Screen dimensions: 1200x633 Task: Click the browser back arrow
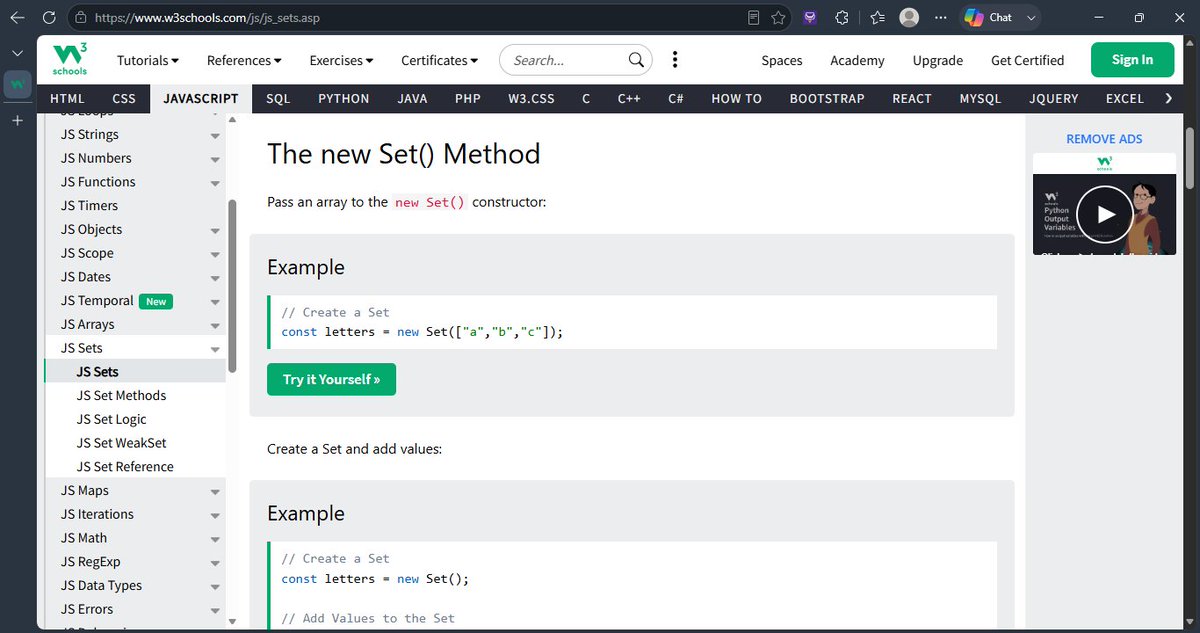point(17,18)
